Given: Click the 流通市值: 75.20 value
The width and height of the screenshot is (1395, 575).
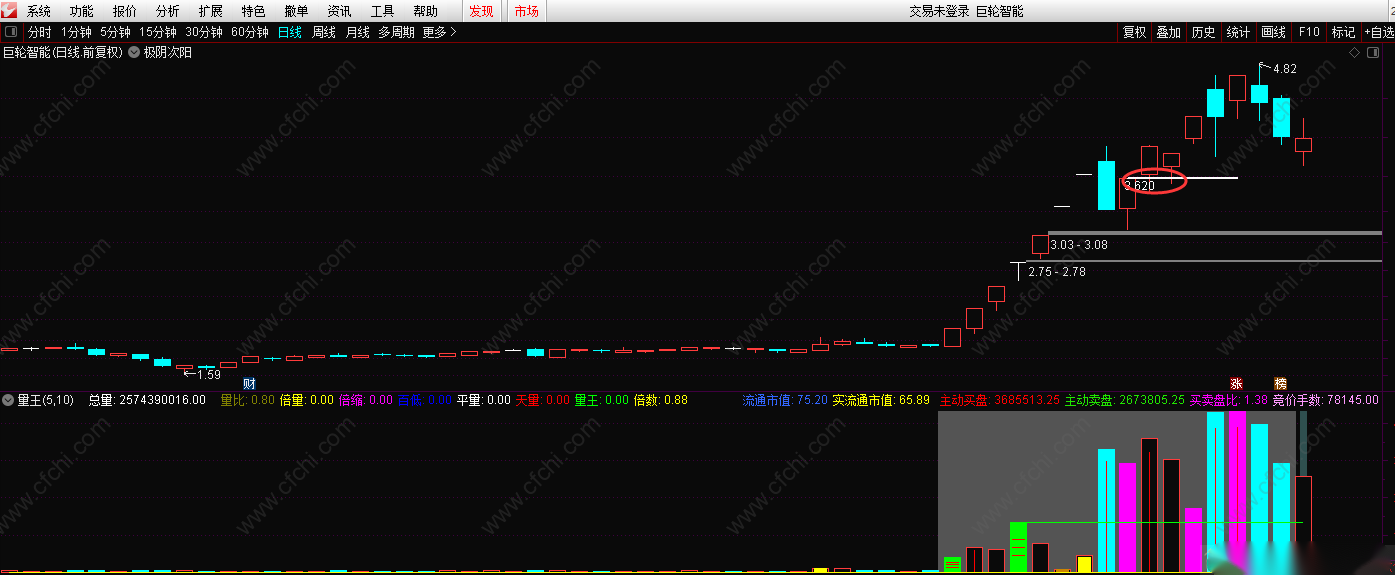Looking at the screenshot, I should [785, 400].
